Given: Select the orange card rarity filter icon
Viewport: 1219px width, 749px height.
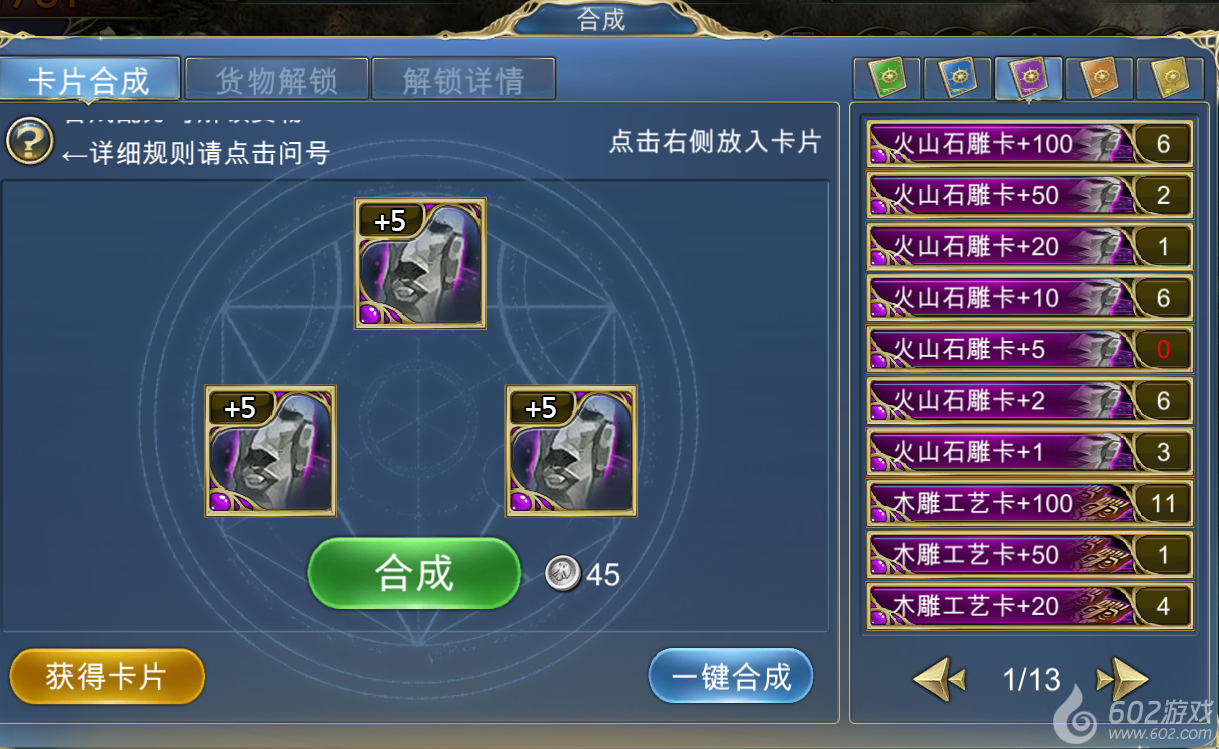Looking at the screenshot, I should point(1100,78).
